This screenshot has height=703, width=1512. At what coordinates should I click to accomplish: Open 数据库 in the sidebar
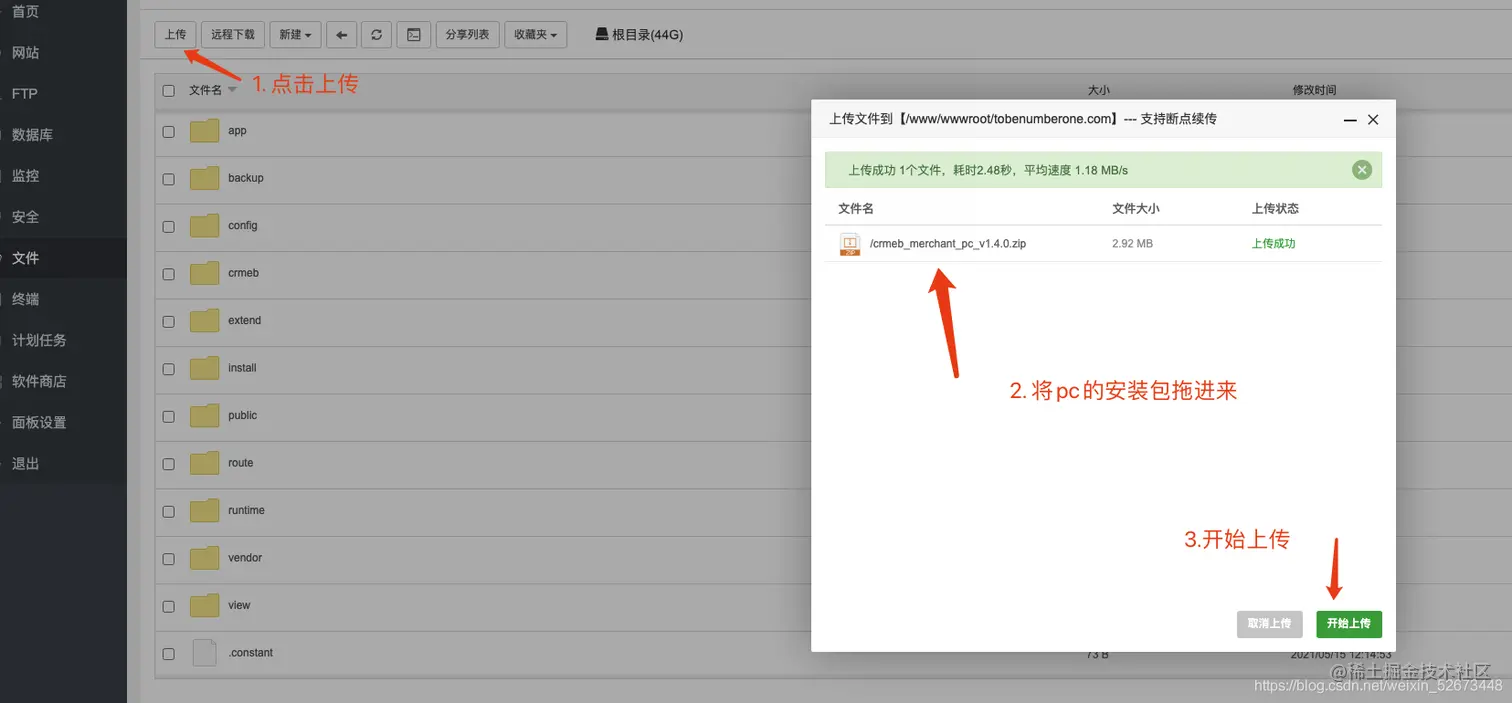32,134
